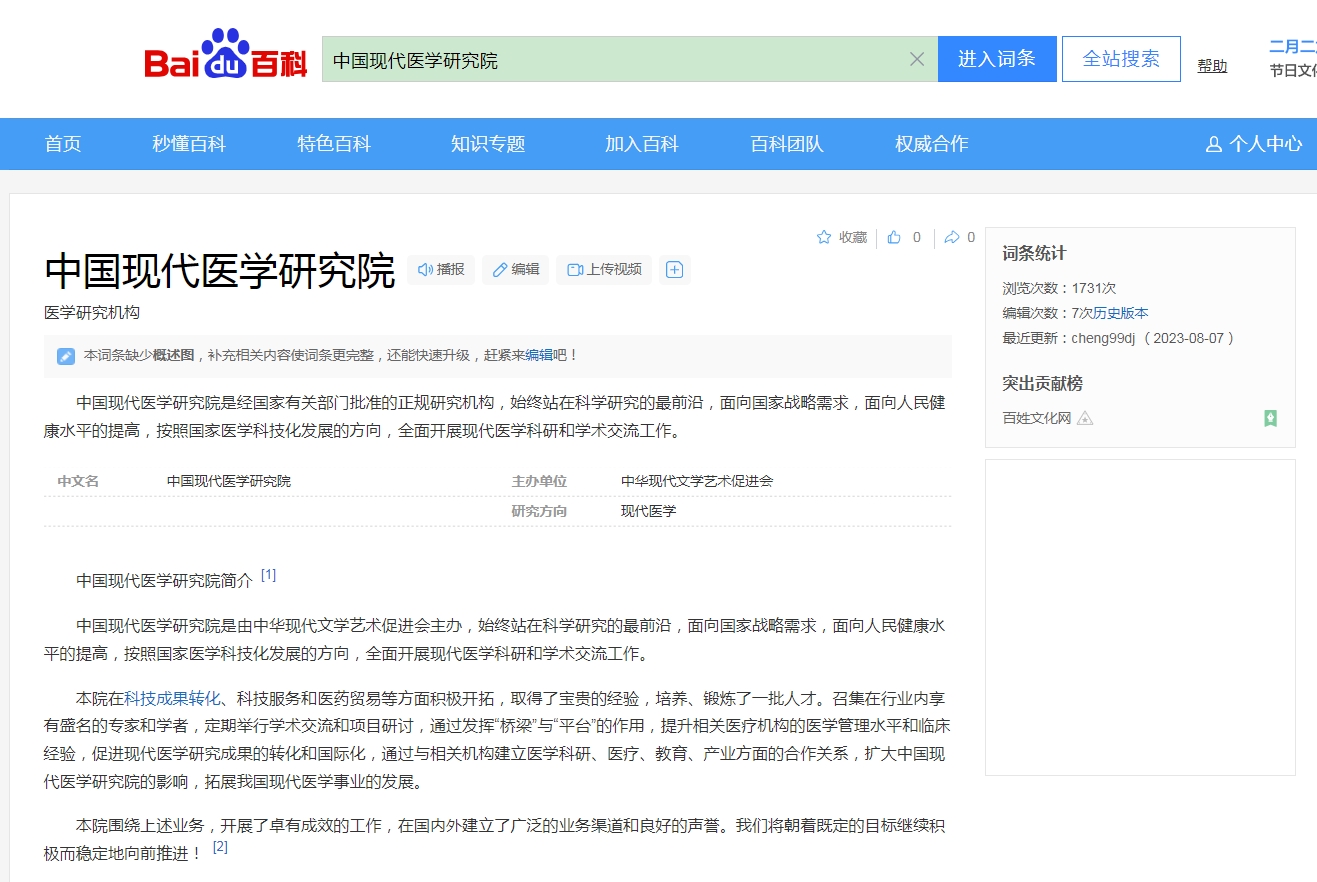Click the plus icon after 上传视频
Viewport: 1317px width, 882px height.
[x=674, y=269]
